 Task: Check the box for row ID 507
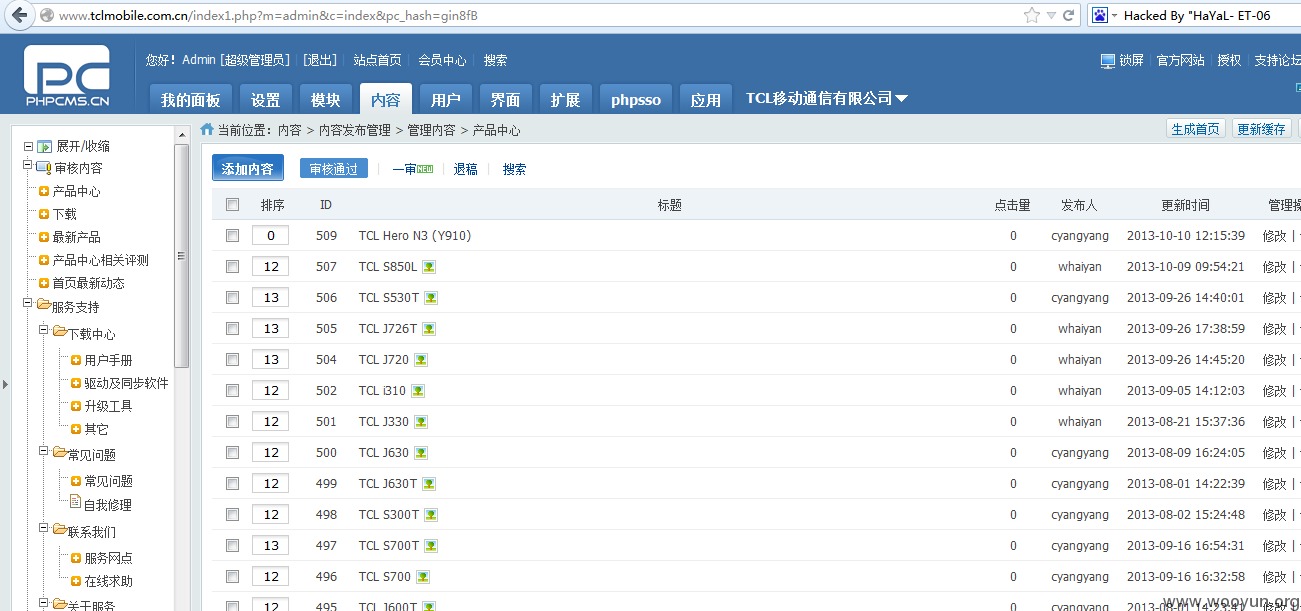point(233,267)
